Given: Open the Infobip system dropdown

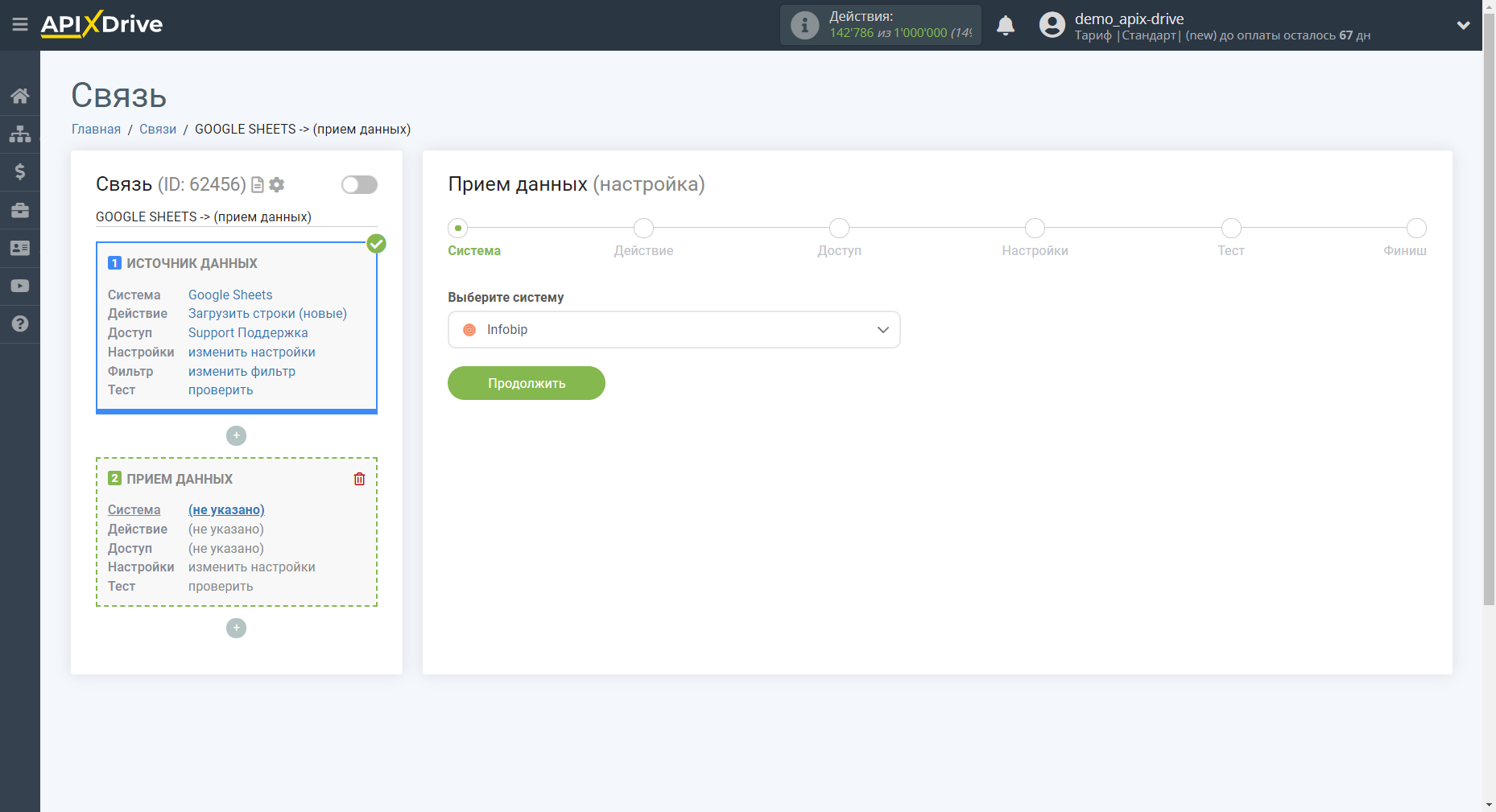Looking at the screenshot, I should (x=674, y=330).
